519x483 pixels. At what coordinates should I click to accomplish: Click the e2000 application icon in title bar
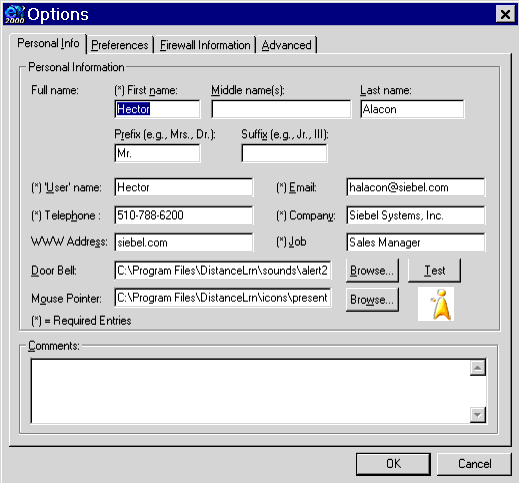click(14, 15)
